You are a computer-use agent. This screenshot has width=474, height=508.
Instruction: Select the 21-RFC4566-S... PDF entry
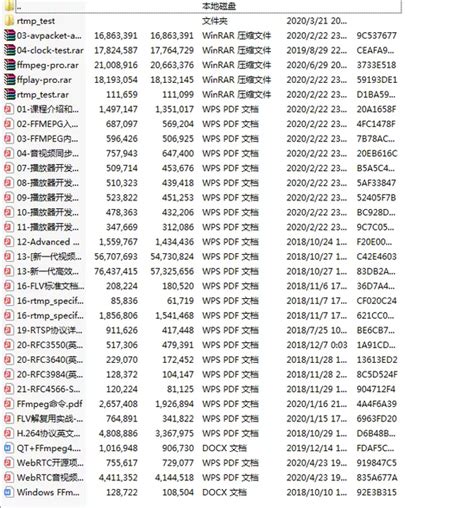tap(48, 389)
